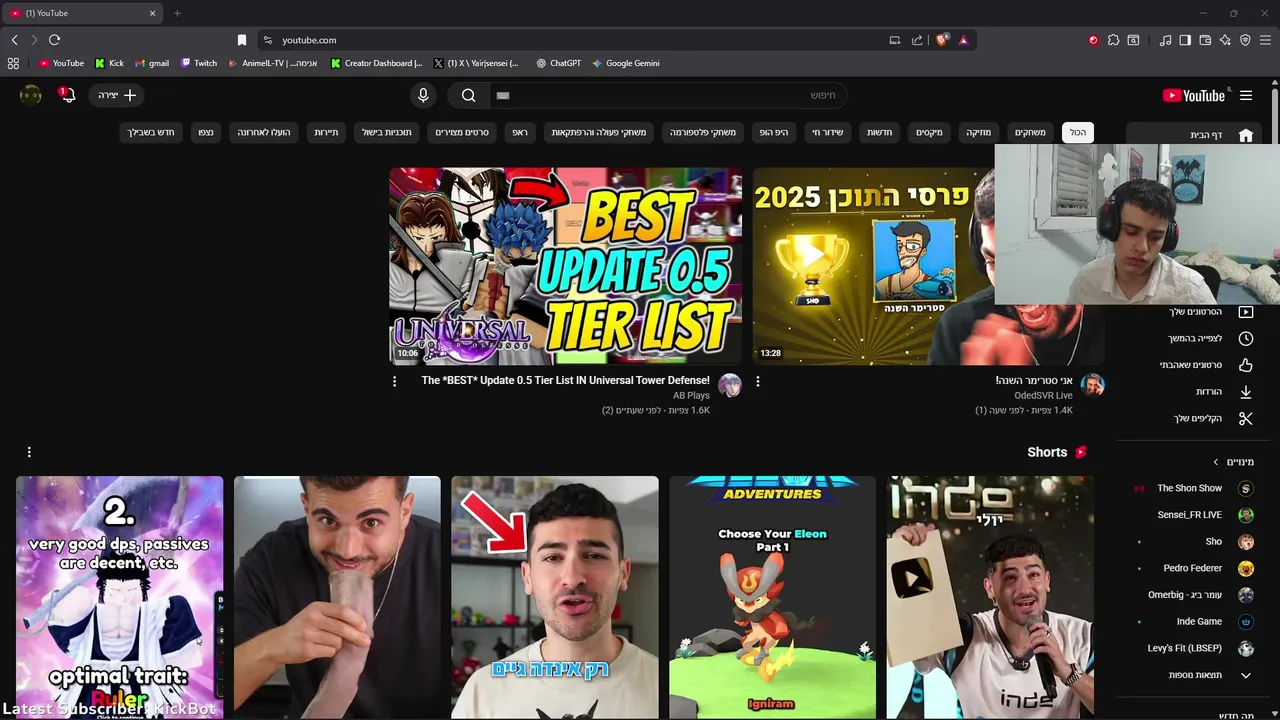Image resolution: width=1280 pixels, height=720 pixels.
Task: Open the account avatar menu
Action: [x=31, y=95]
